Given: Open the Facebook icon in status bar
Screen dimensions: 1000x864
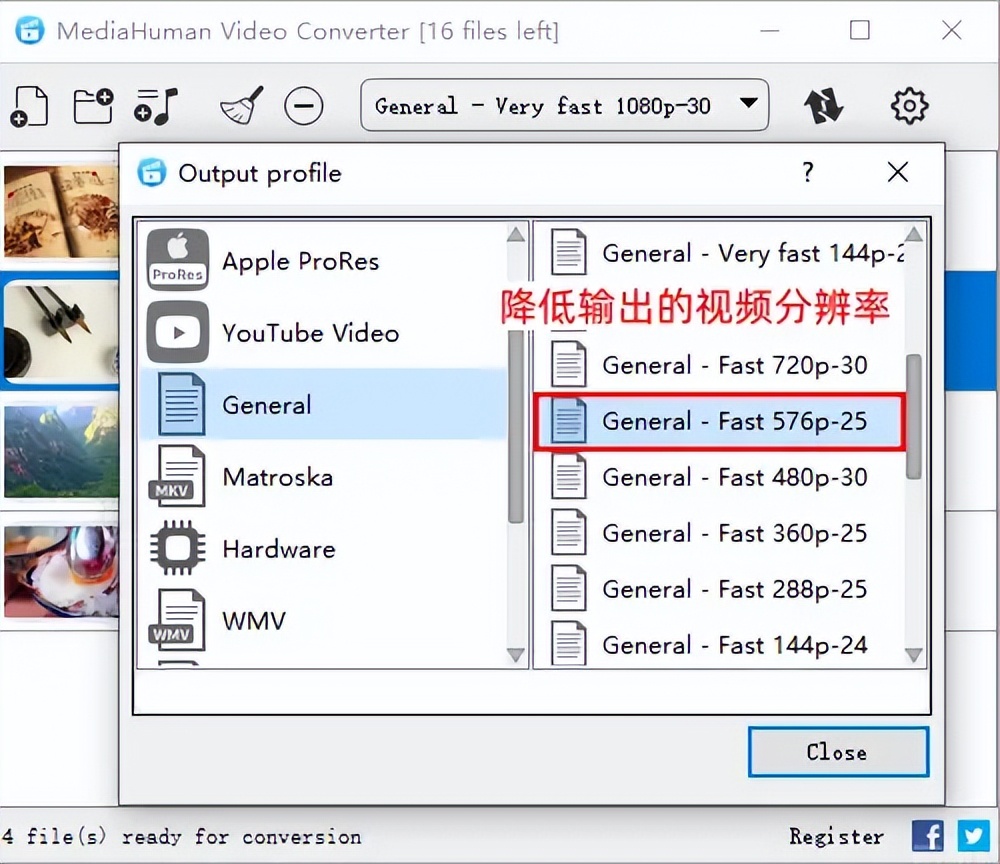Looking at the screenshot, I should pos(927,836).
